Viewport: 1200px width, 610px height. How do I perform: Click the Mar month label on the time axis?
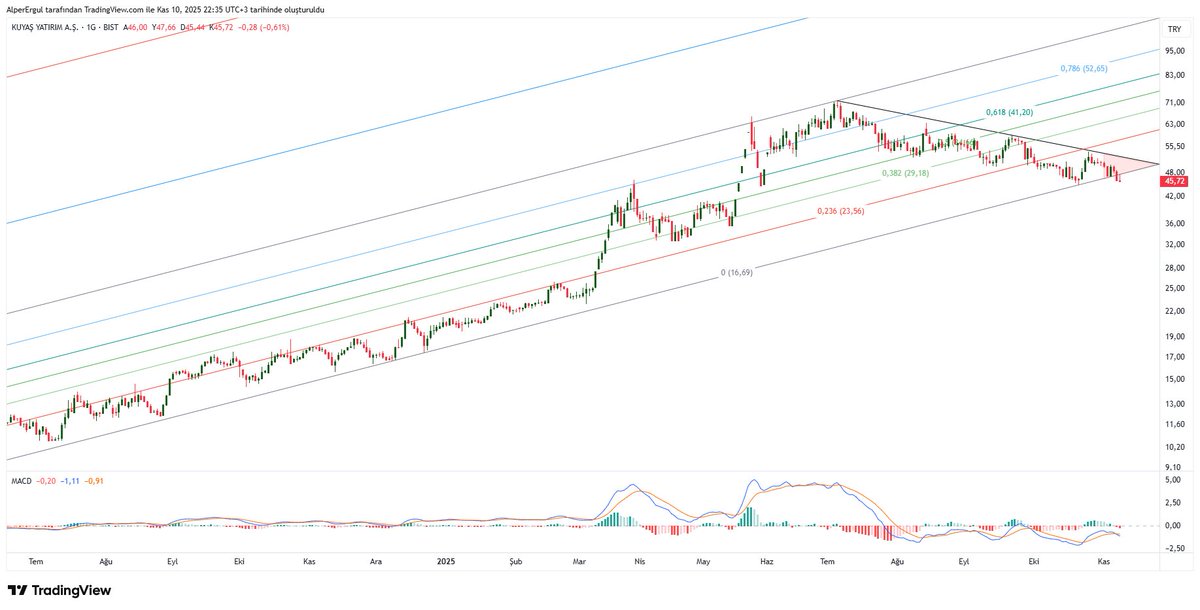point(580,563)
